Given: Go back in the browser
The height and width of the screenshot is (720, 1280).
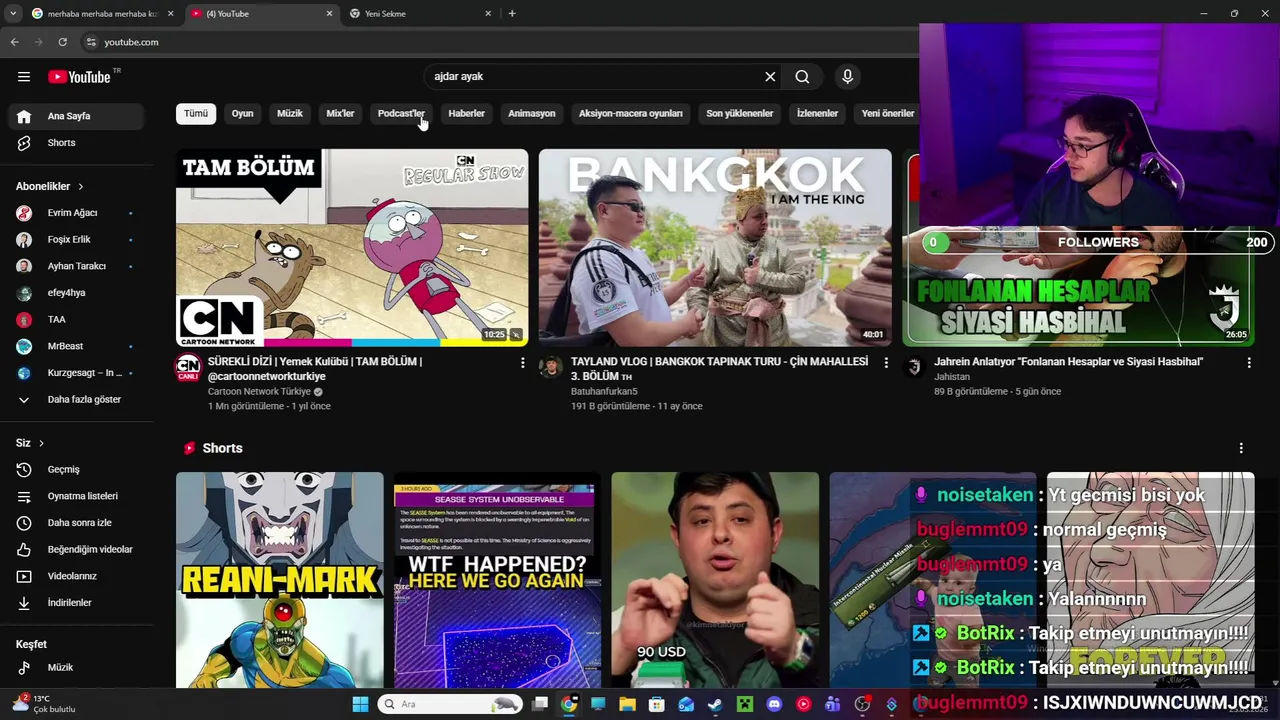Looking at the screenshot, I should pyautogui.click(x=14, y=42).
